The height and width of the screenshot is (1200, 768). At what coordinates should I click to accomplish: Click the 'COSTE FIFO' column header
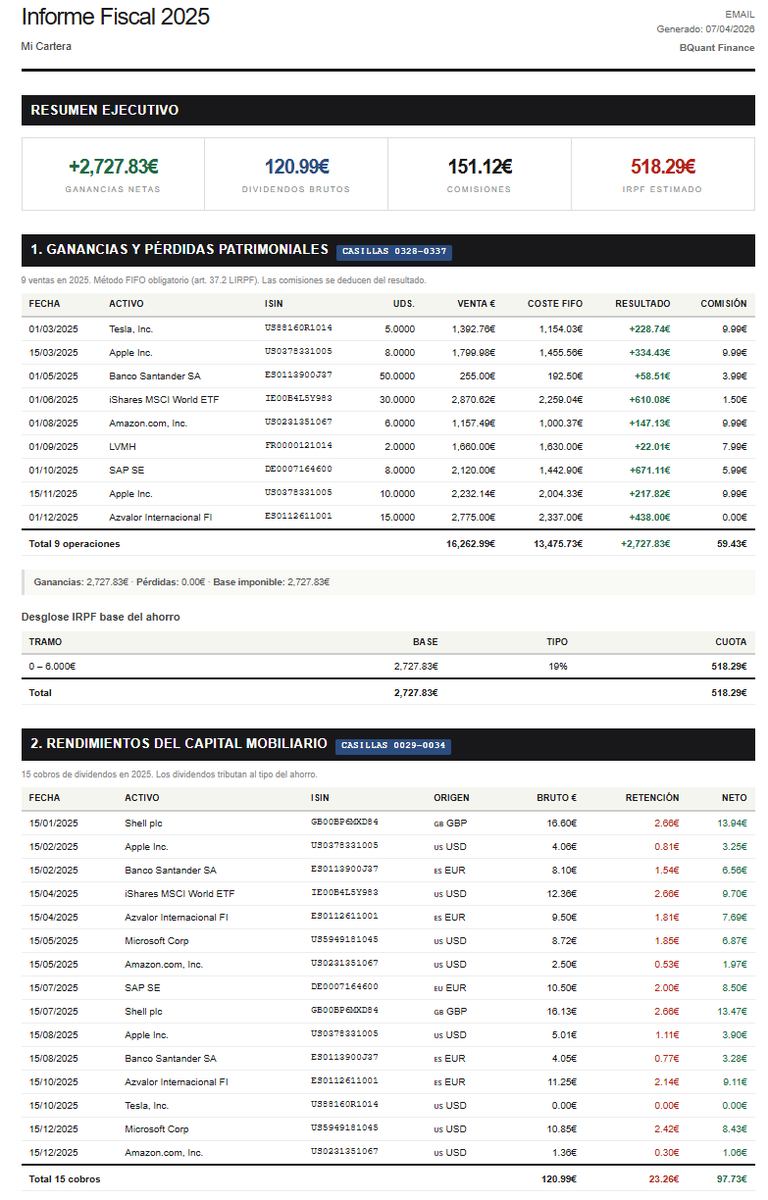point(555,303)
